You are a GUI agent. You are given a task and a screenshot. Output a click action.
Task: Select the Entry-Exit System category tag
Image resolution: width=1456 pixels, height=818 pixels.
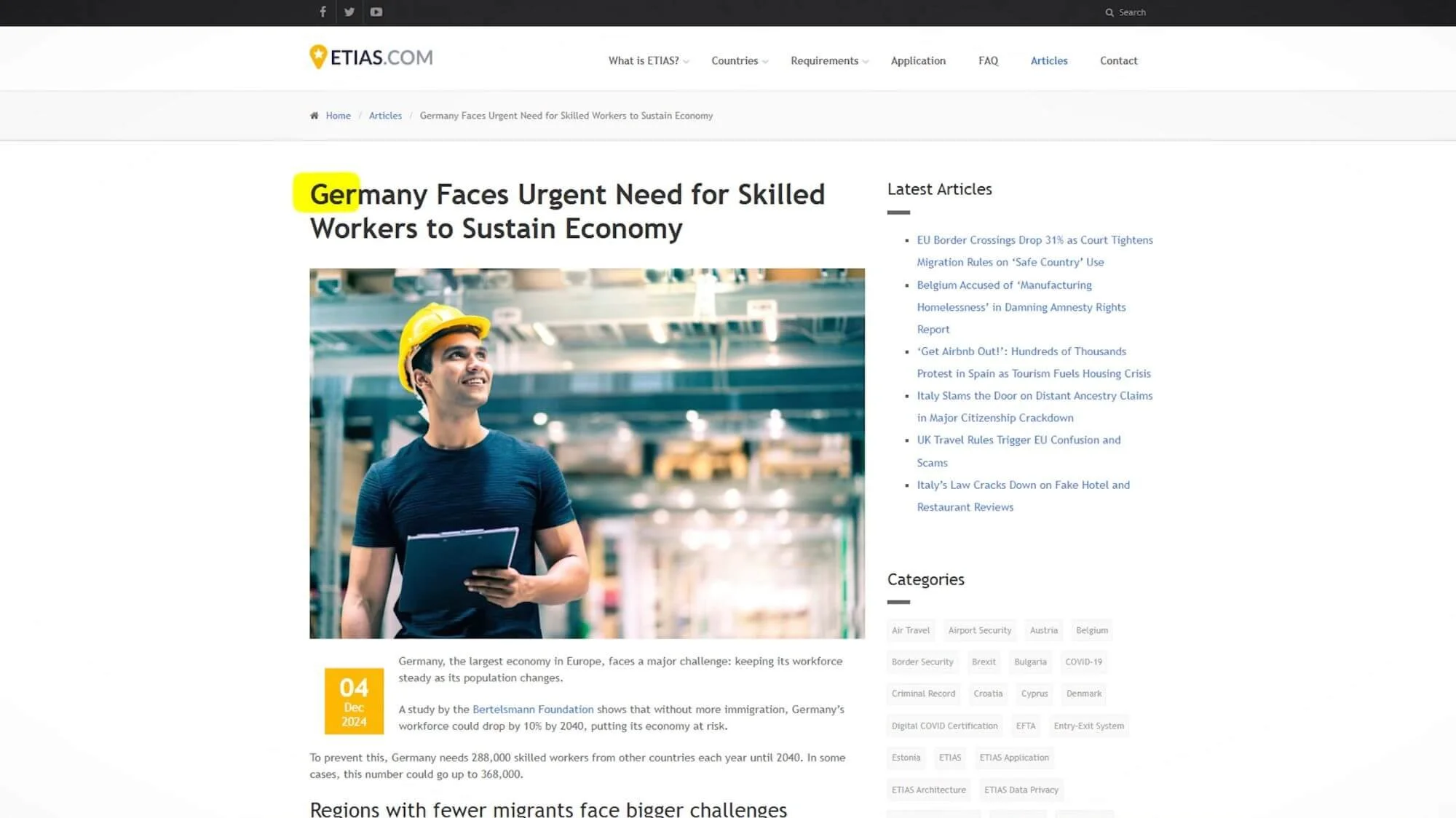pos(1088,726)
